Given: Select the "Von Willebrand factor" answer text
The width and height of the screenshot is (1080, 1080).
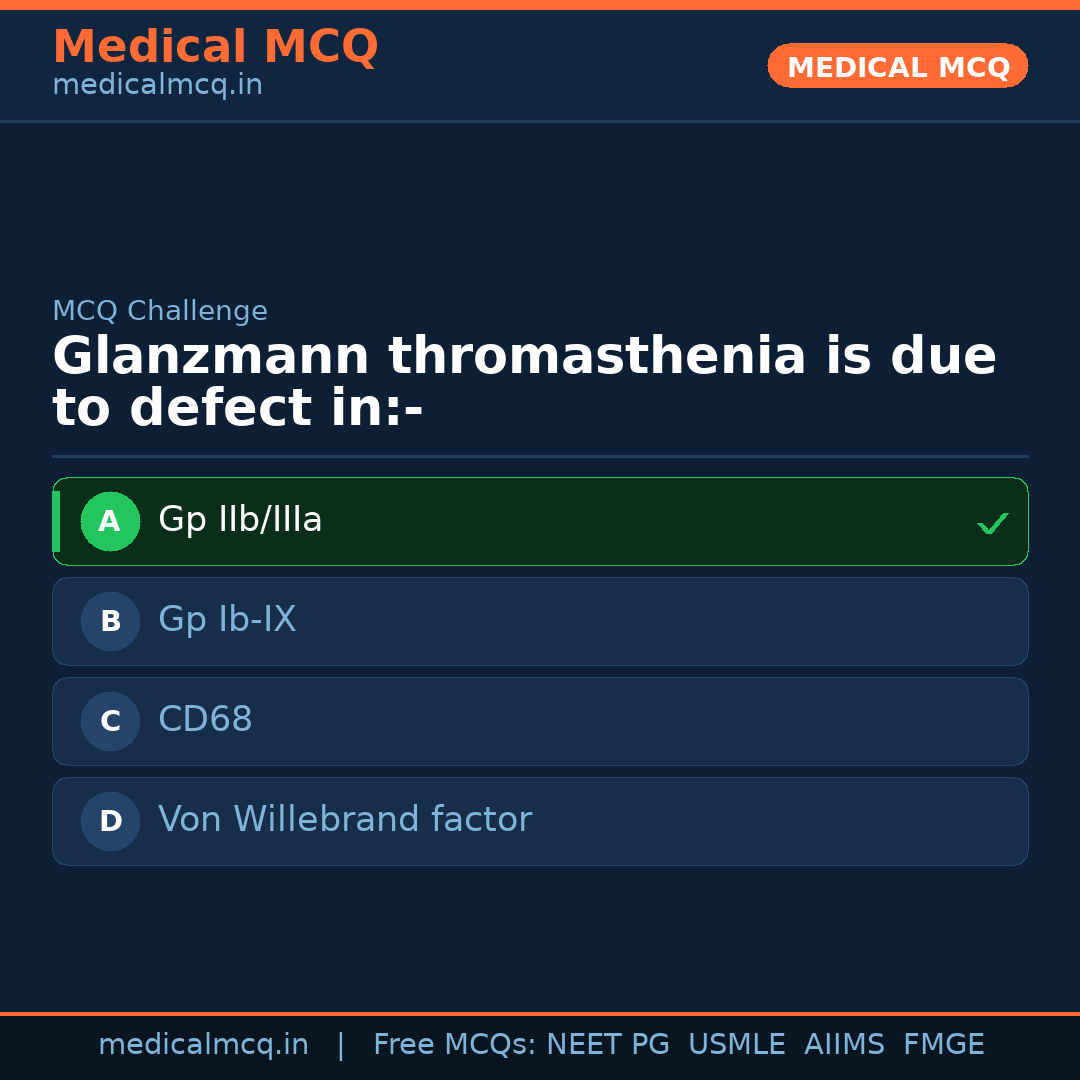Looking at the screenshot, I should point(345,820).
